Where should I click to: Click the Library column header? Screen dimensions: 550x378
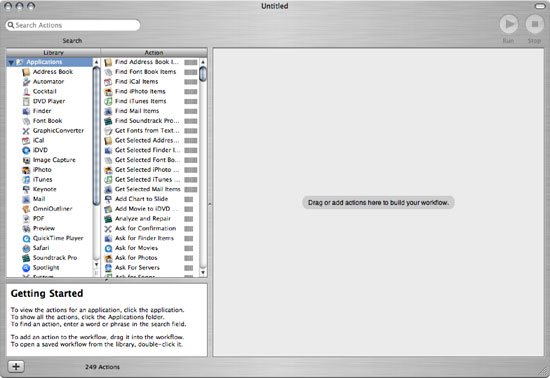pyautogui.click(x=53, y=53)
